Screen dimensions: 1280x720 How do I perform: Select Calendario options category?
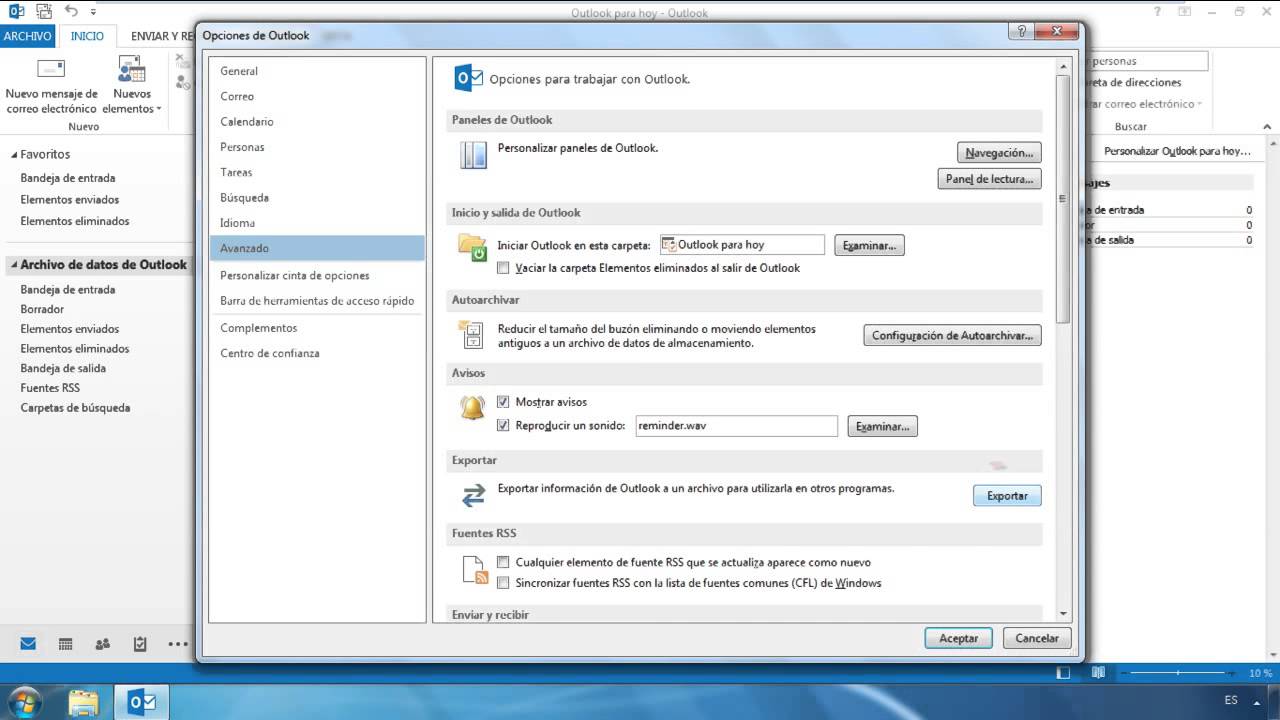[x=317, y=122]
